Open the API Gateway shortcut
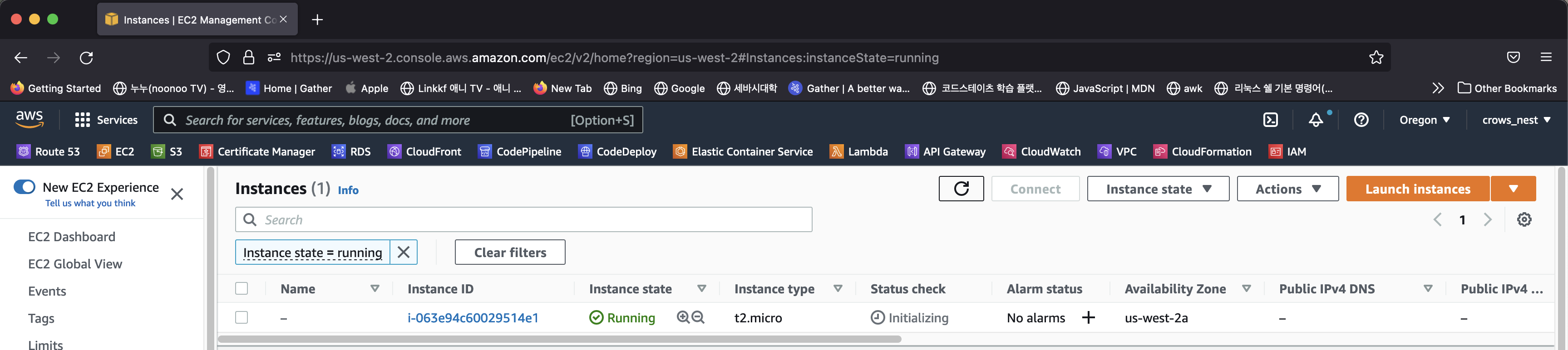The width and height of the screenshot is (1568, 350). click(x=945, y=151)
